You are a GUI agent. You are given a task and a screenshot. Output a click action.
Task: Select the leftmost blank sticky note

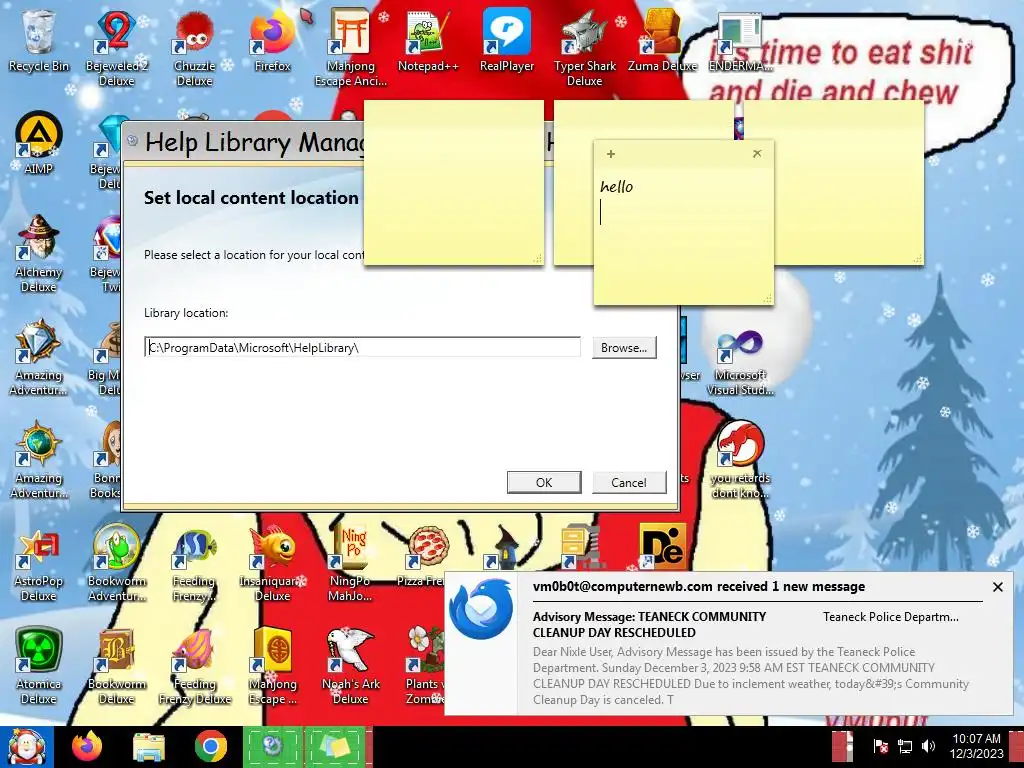click(454, 183)
